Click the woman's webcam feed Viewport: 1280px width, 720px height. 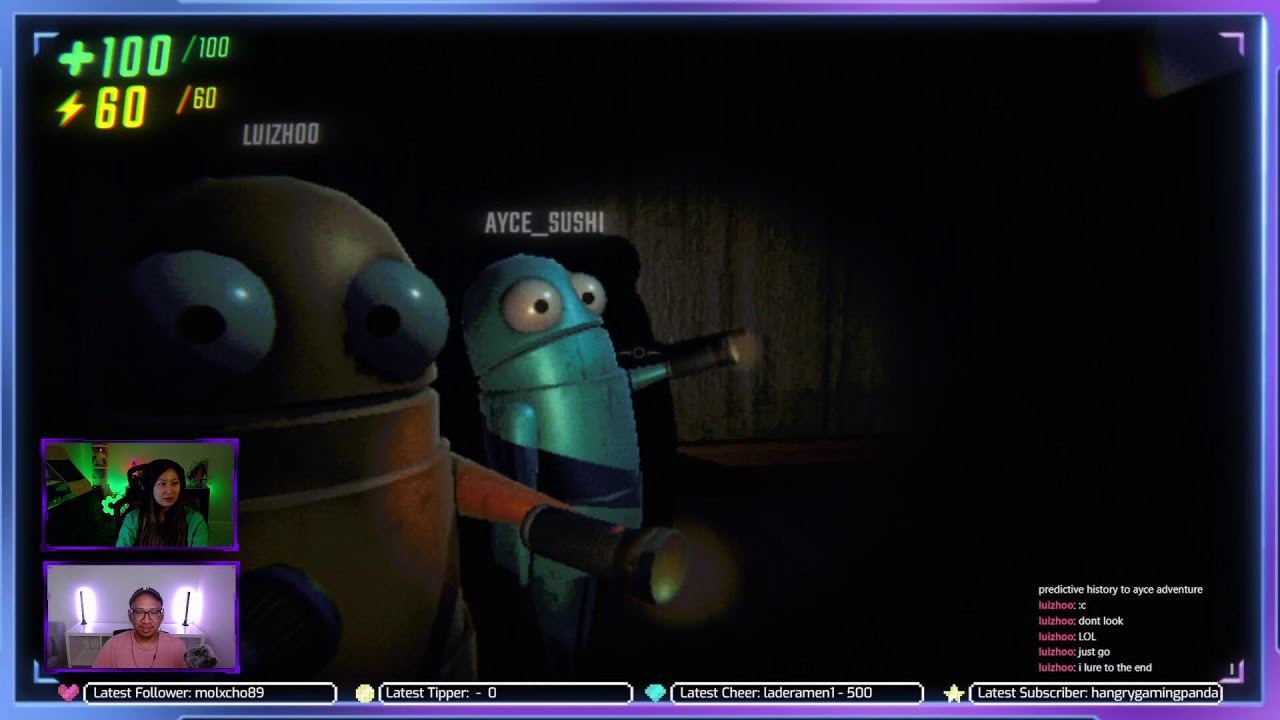[140, 495]
